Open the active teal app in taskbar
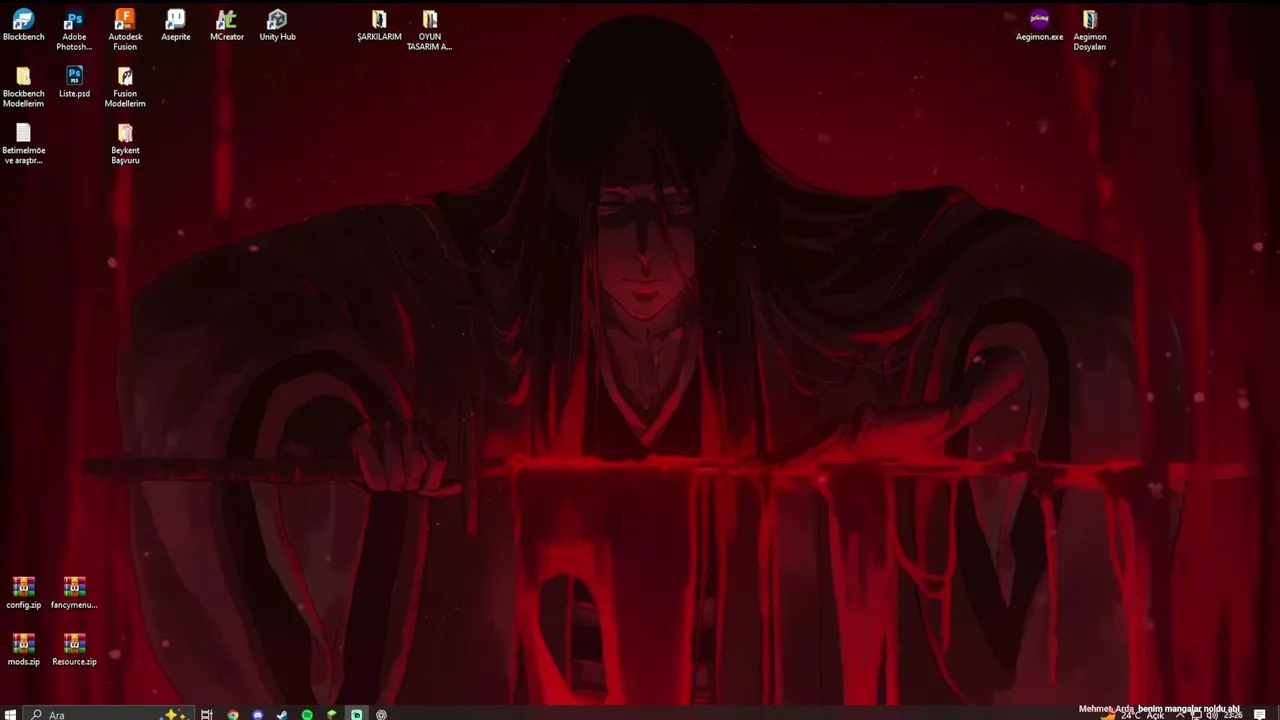The image size is (1280, 720). tap(356, 714)
